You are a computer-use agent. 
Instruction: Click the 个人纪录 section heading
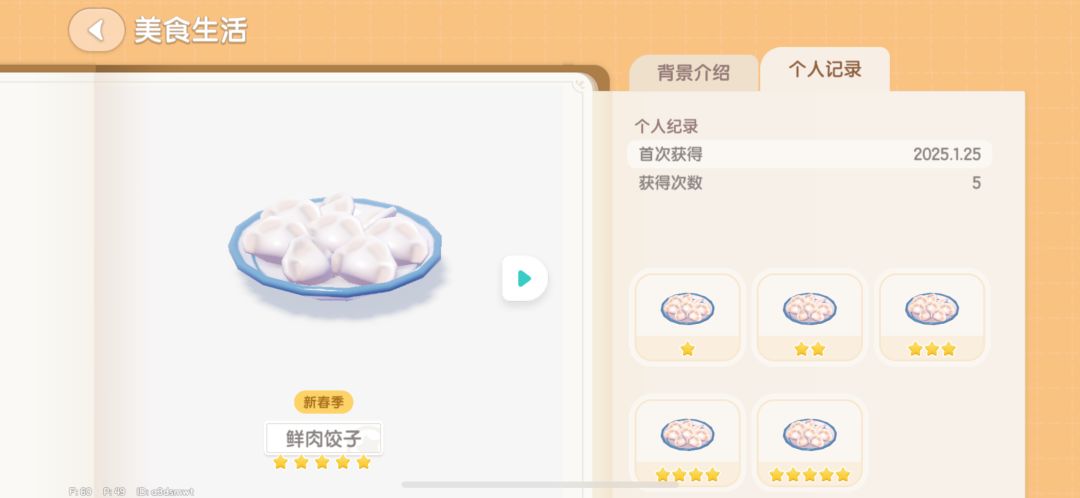(666, 126)
